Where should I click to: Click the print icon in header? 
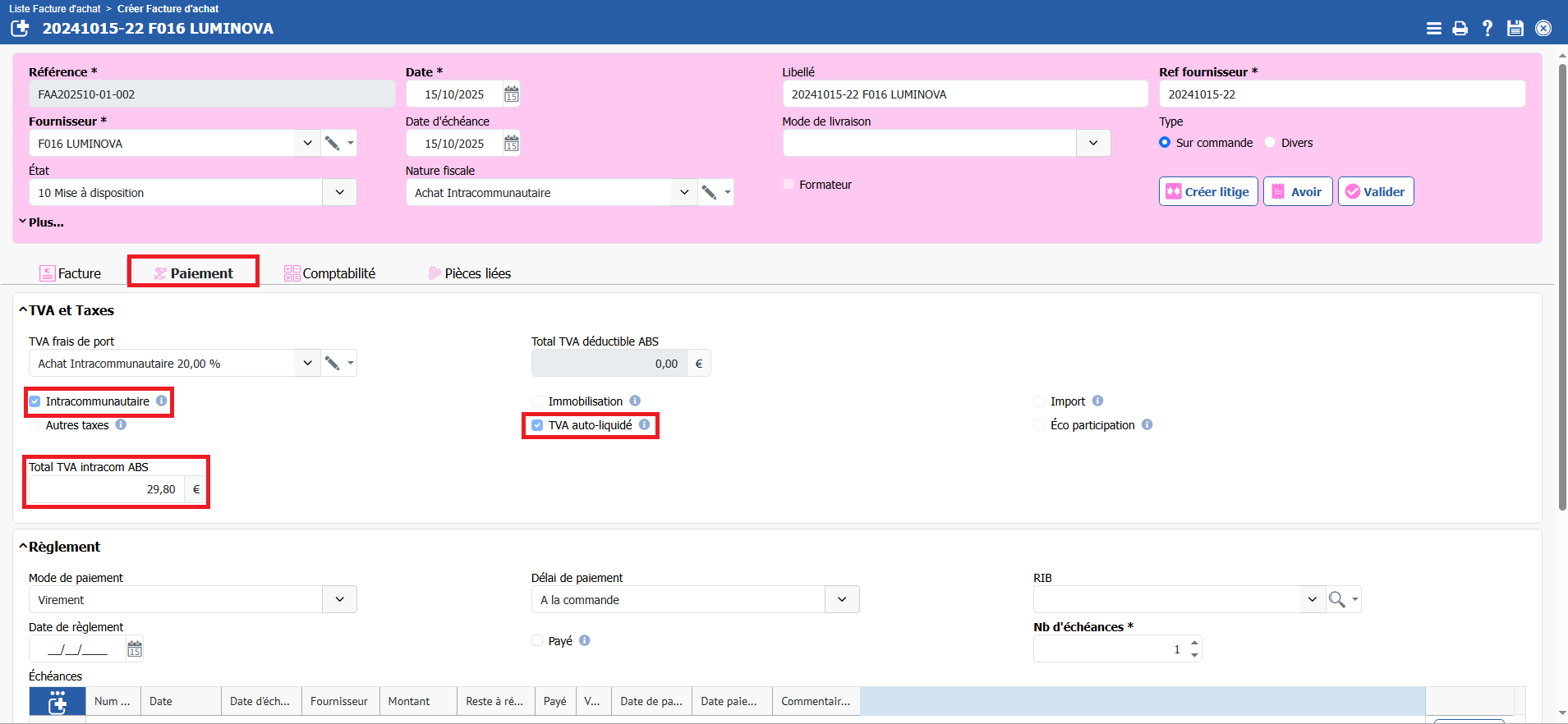[1460, 29]
